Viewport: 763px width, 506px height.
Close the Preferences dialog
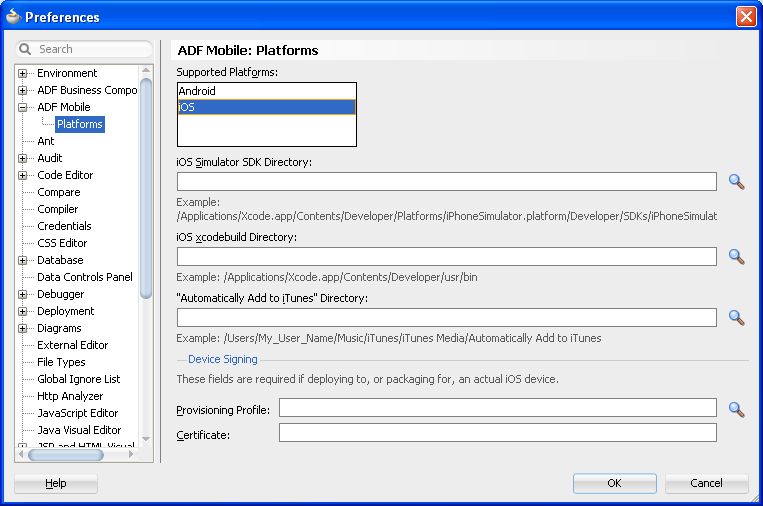point(746,17)
